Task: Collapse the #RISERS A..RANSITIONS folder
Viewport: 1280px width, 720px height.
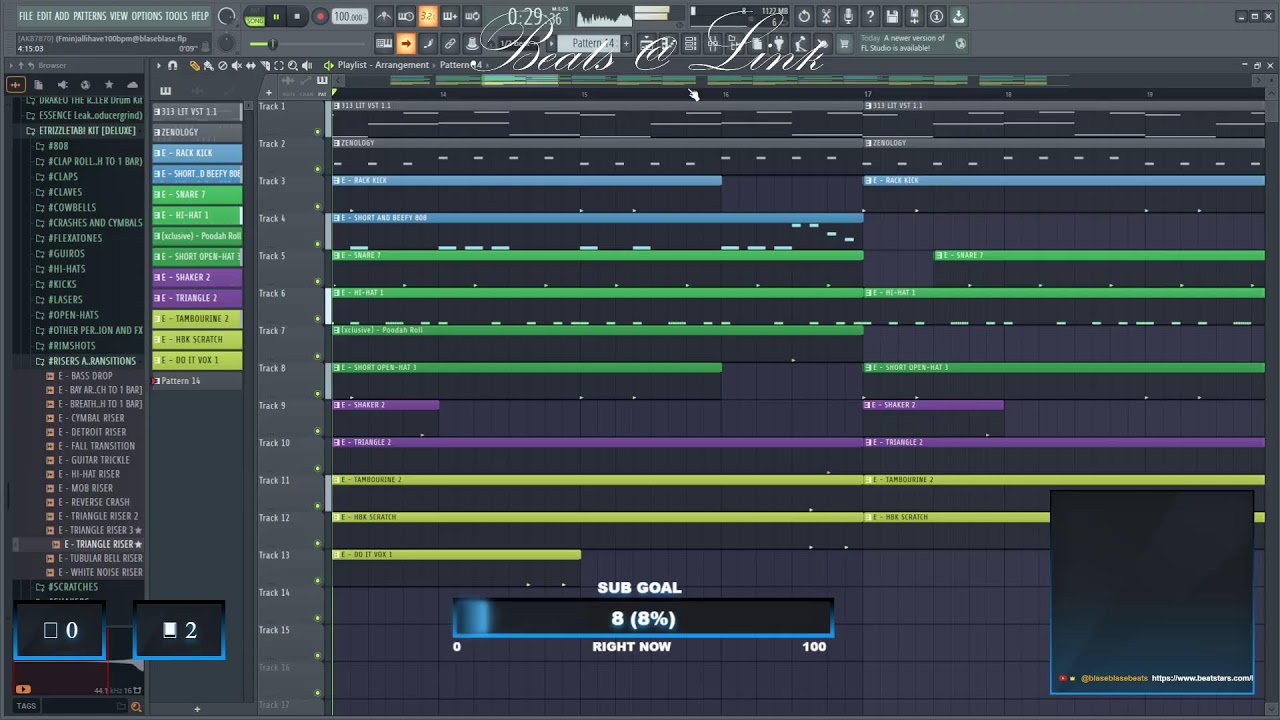Action: 86,361
